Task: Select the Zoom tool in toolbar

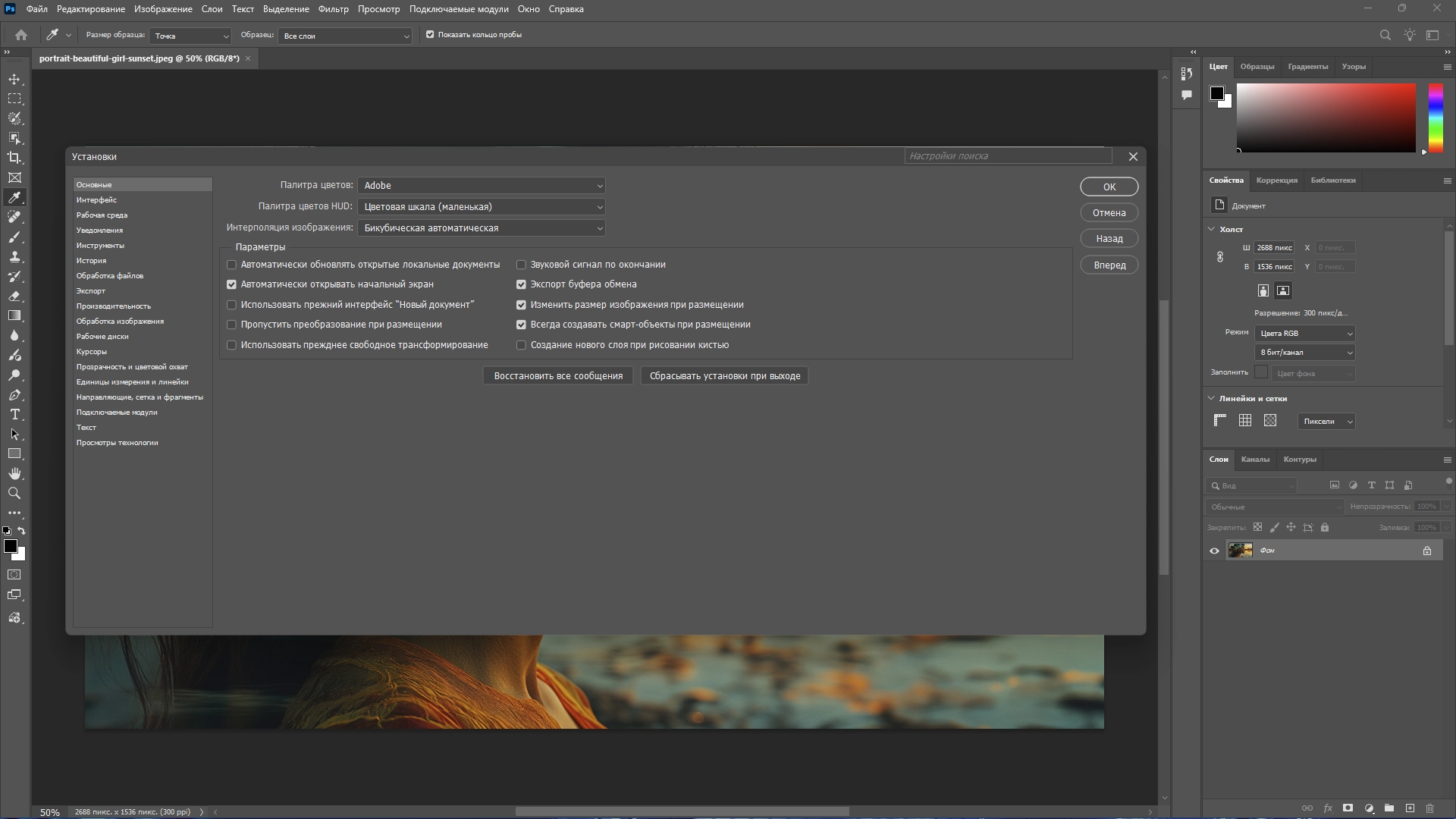Action: (x=14, y=493)
